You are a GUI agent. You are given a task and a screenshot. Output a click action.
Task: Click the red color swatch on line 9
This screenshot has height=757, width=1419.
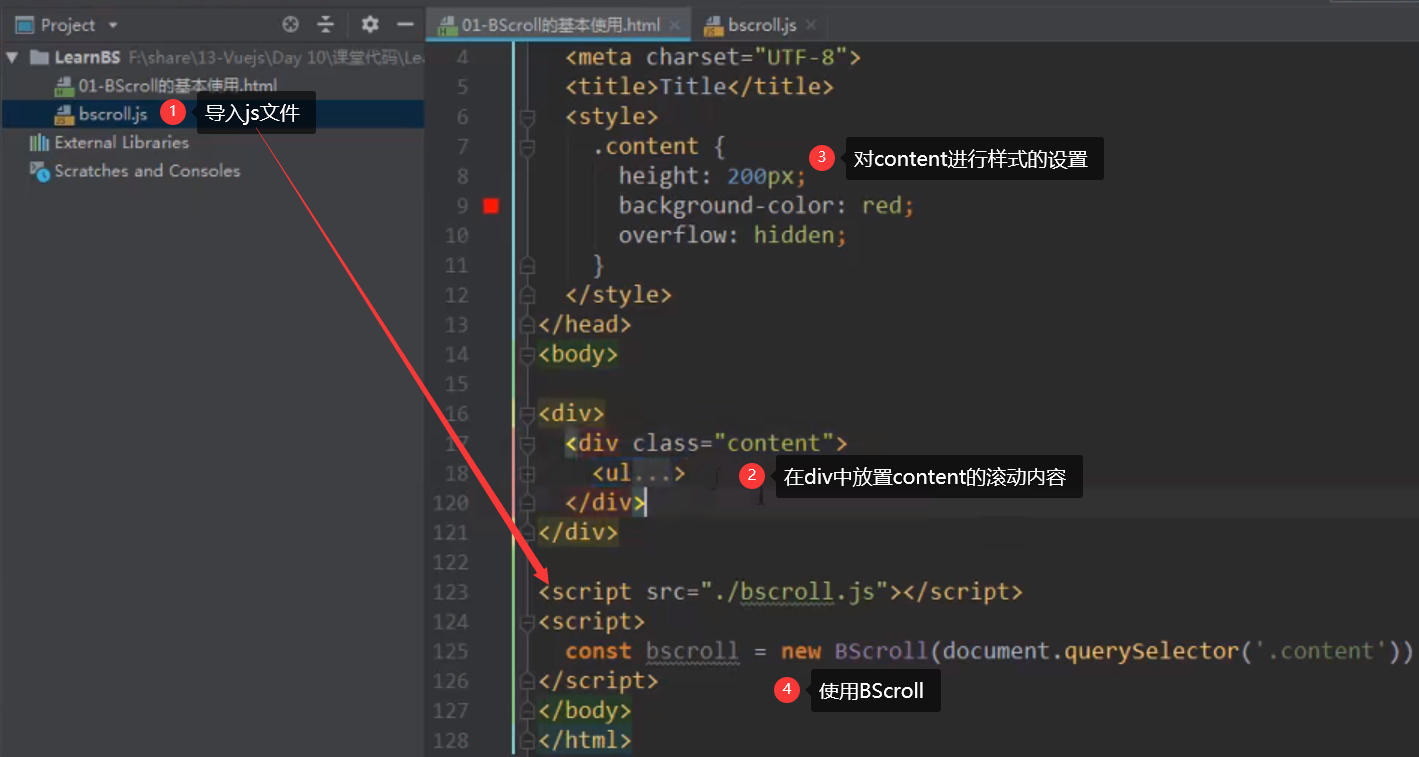491,206
